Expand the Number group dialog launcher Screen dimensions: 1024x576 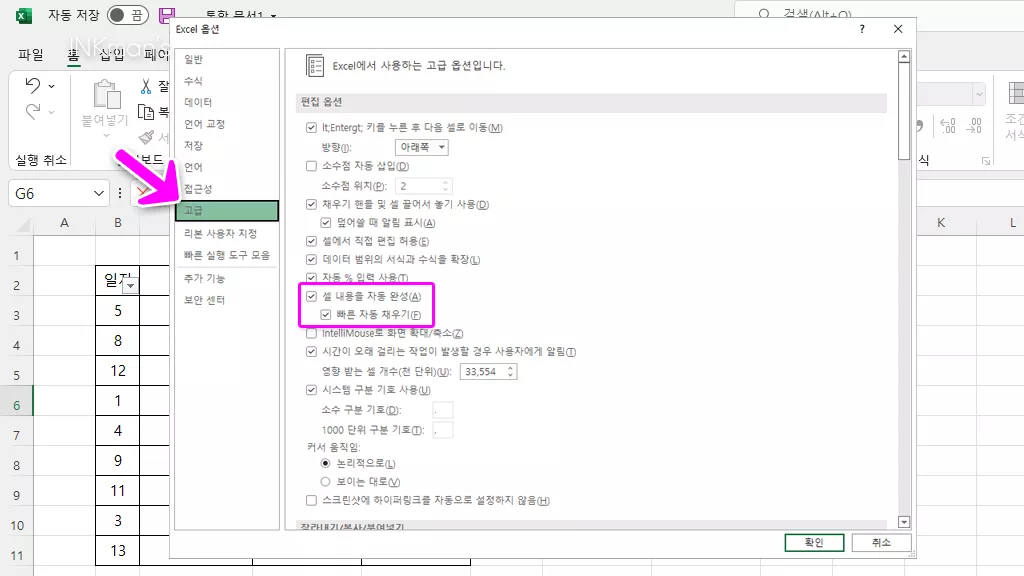tap(985, 161)
